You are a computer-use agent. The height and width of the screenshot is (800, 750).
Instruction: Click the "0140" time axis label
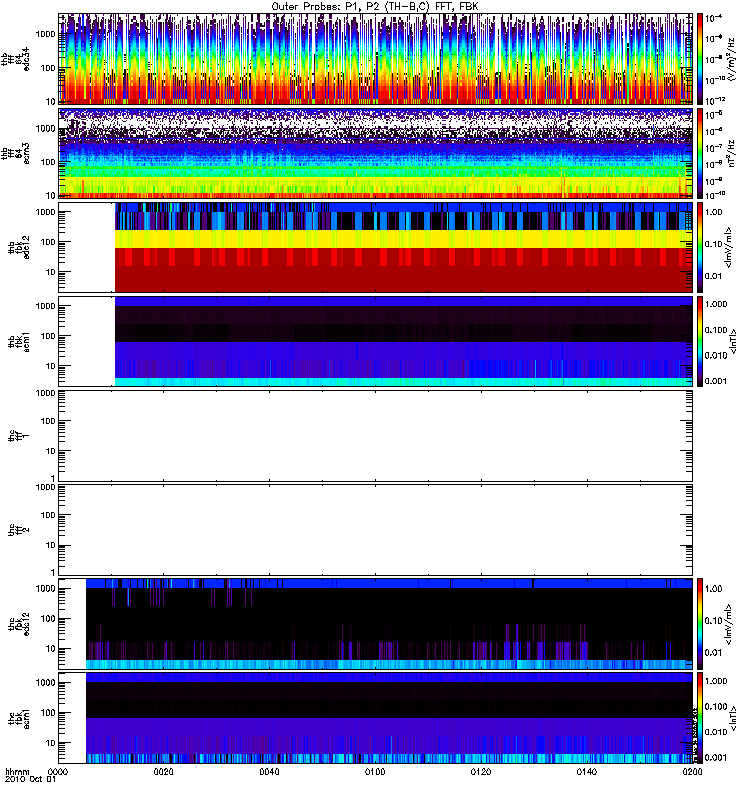click(586, 771)
